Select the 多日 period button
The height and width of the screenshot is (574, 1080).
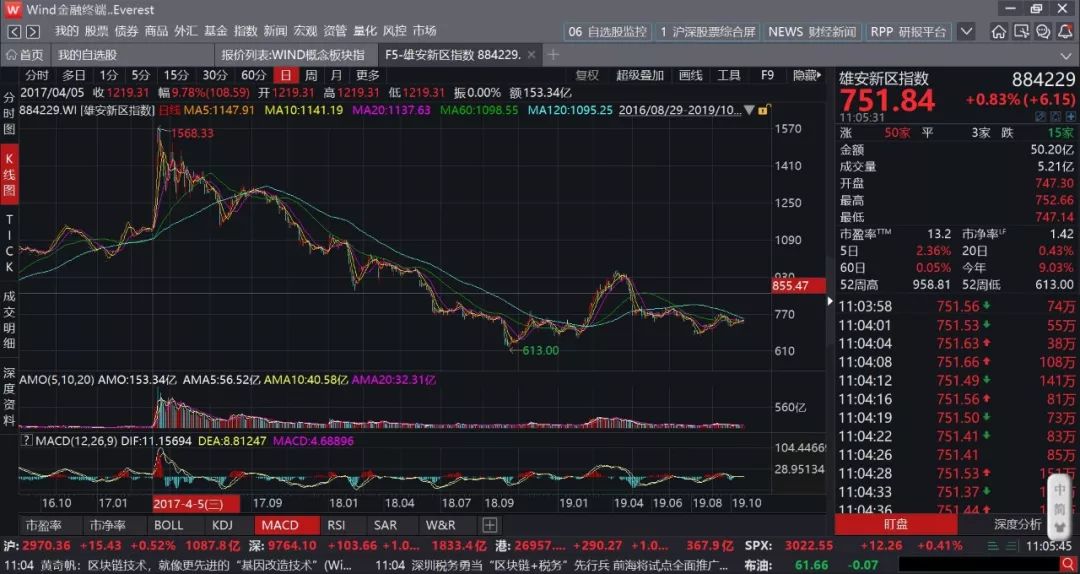[74, 75]
